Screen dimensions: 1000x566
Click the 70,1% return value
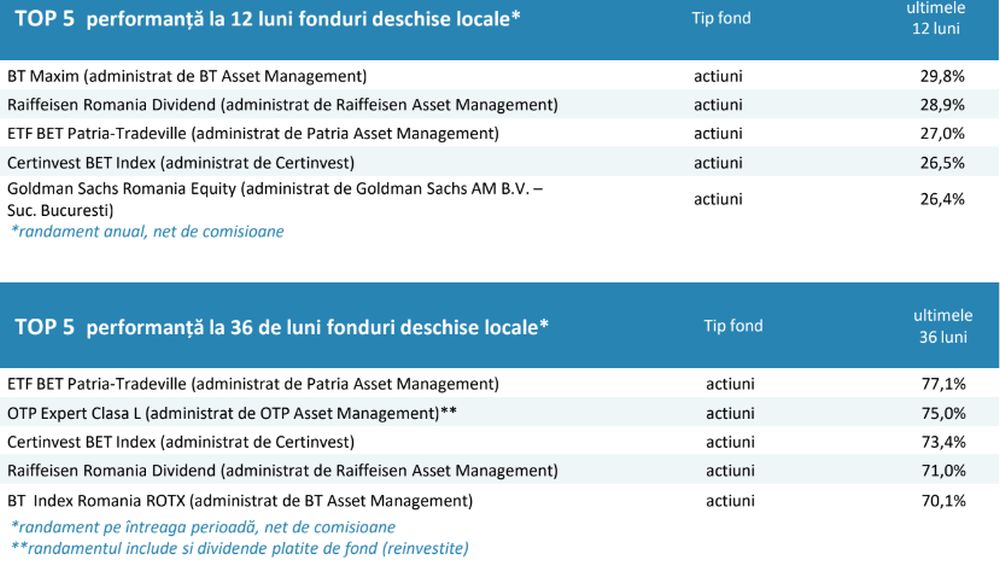pos(943,501)
